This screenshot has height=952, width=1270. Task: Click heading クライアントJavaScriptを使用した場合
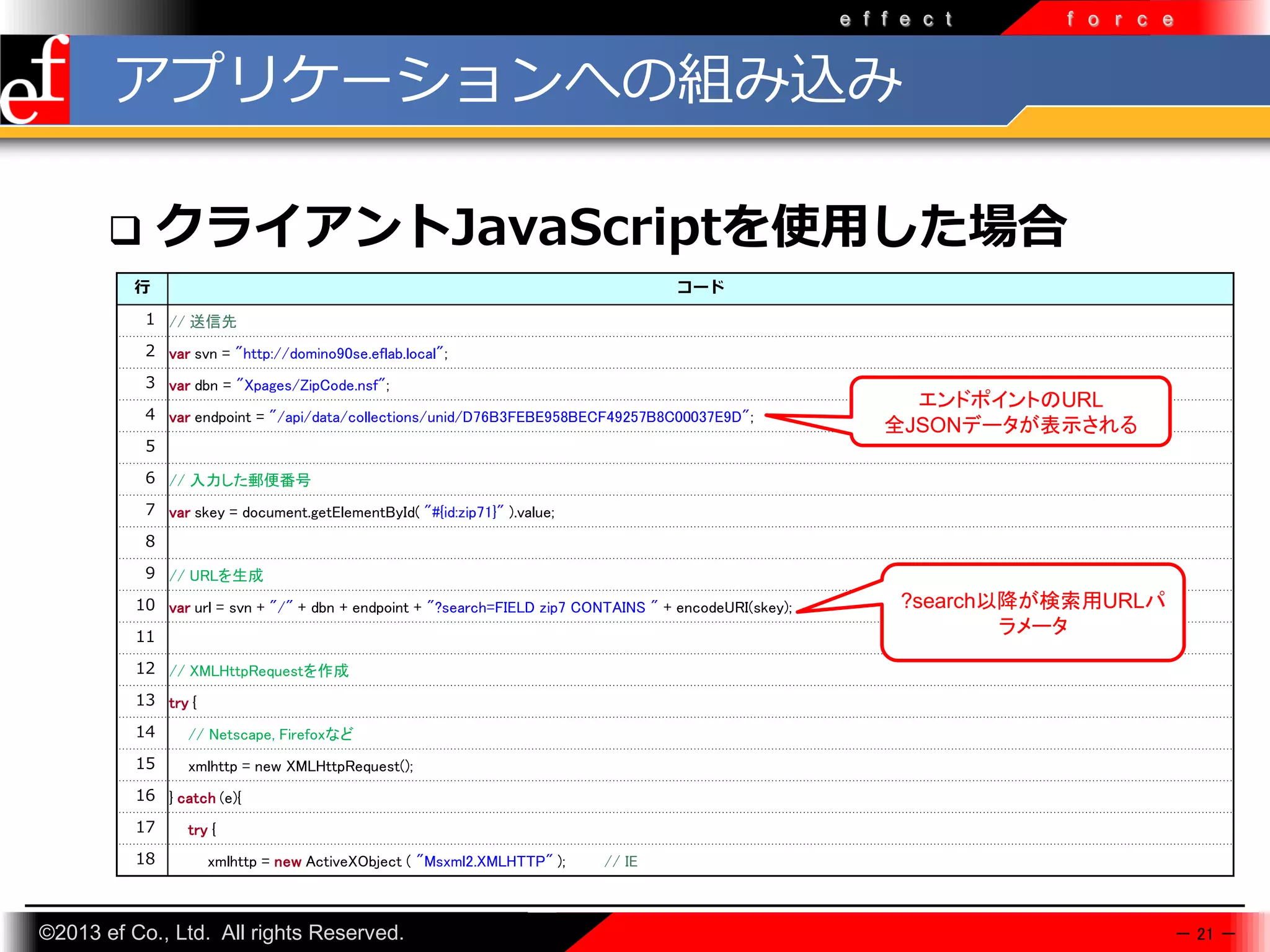[x=611, y=226]
